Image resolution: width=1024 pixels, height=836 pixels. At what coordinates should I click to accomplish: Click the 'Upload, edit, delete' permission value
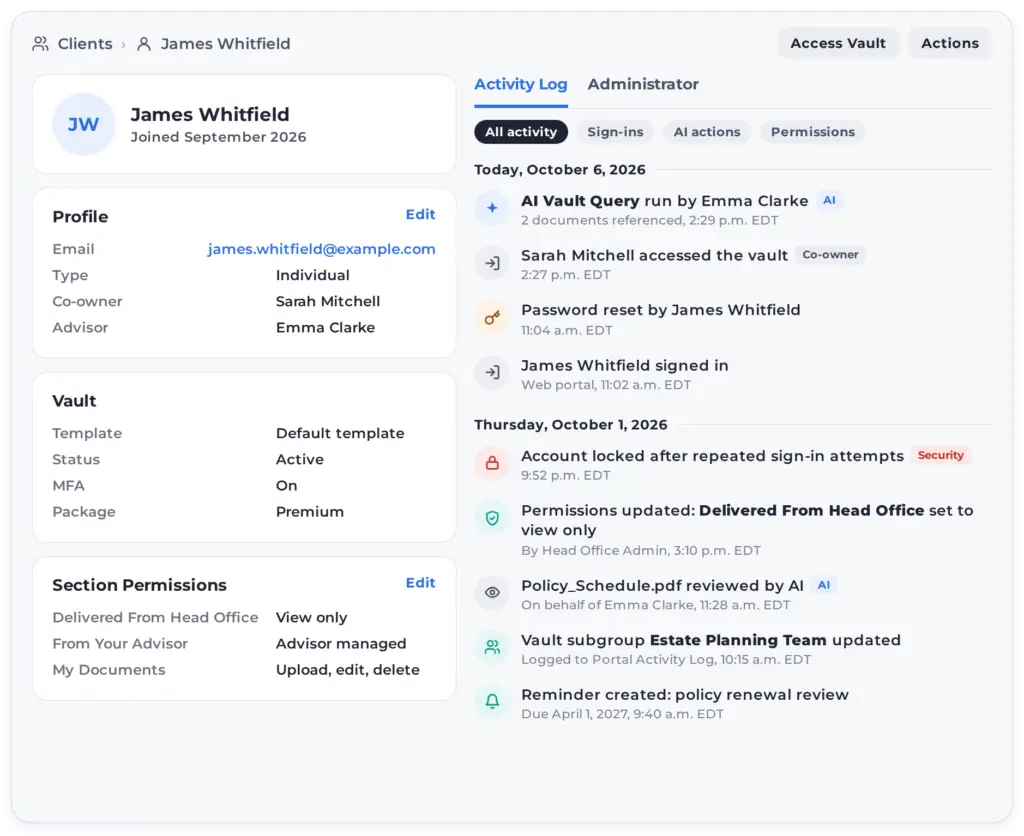pyautogui.click(x=347, y=670)
